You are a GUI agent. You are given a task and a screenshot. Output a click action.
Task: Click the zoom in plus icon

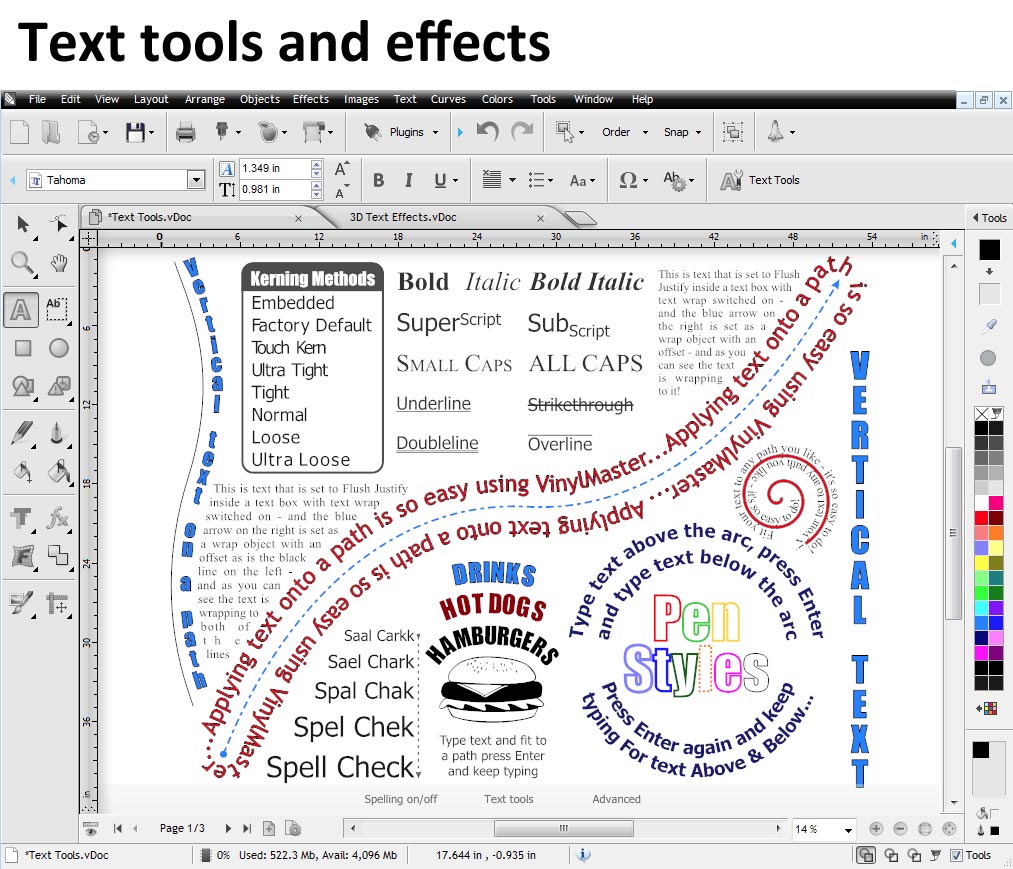[876, 828]
